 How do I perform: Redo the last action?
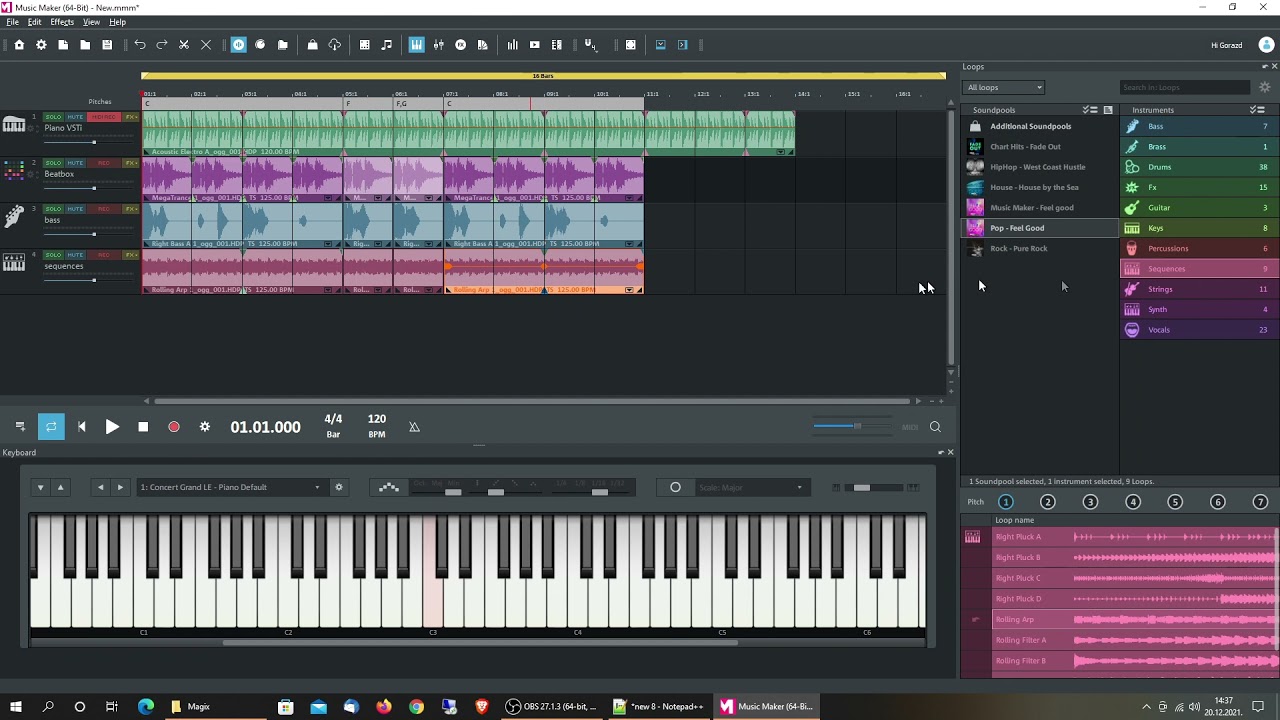(x=162, y=45)
